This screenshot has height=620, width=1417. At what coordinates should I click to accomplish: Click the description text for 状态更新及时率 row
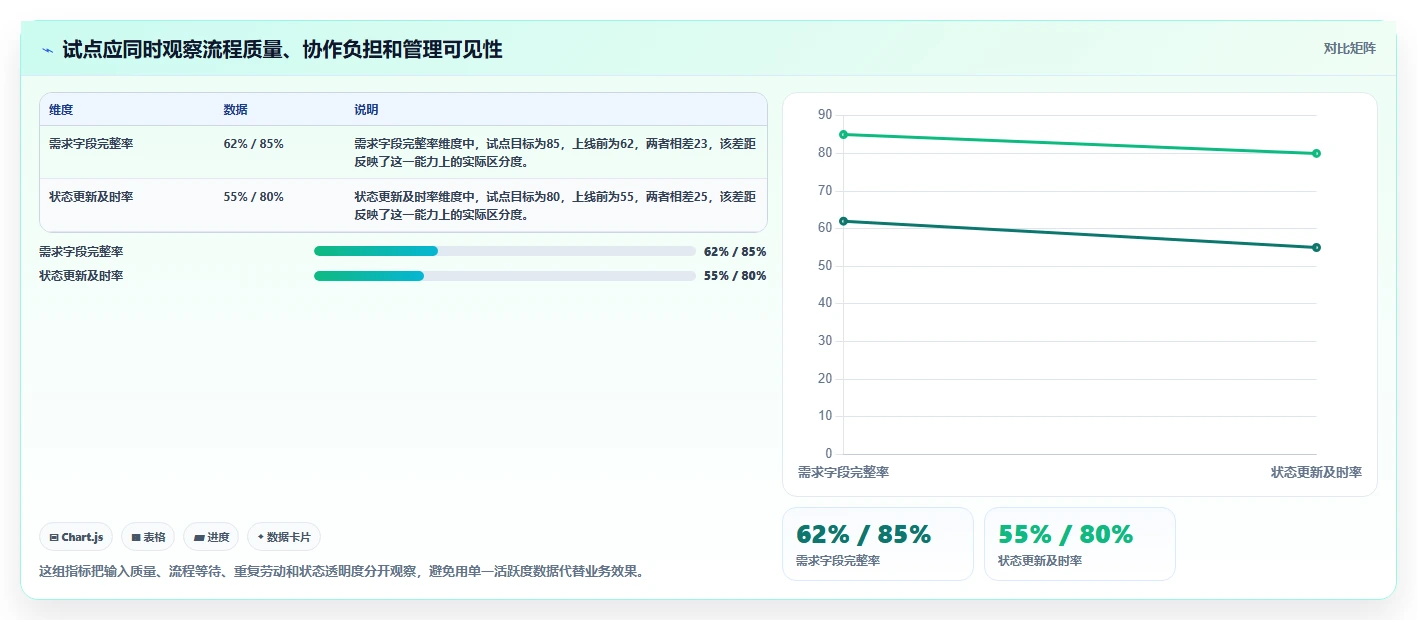tap(555, 206)
